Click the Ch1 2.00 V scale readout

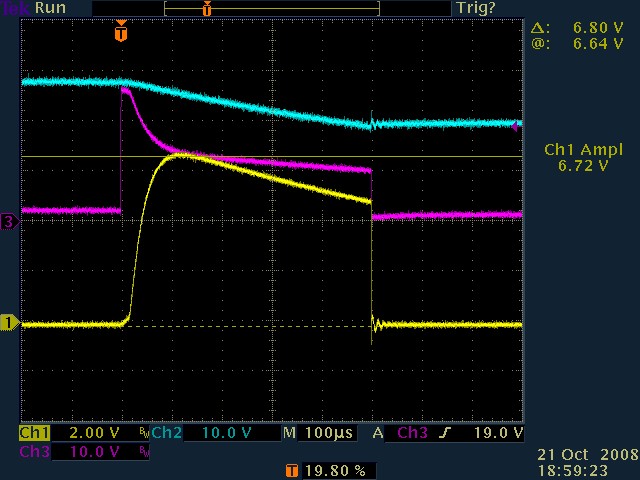click(x=94, y=433)
